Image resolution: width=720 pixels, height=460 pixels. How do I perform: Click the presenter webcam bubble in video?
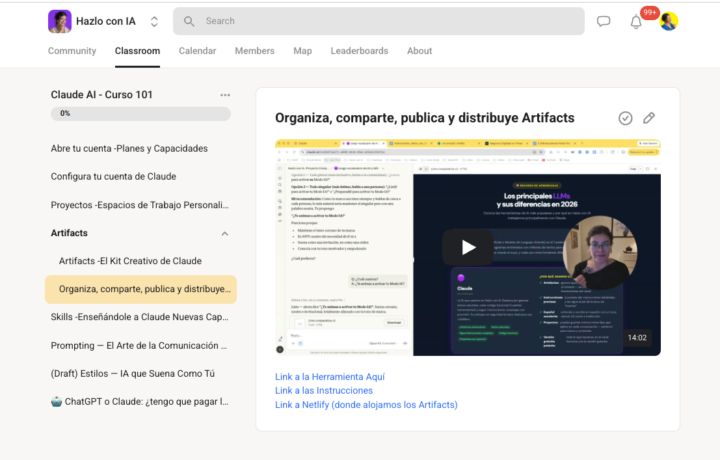point(600,252)
